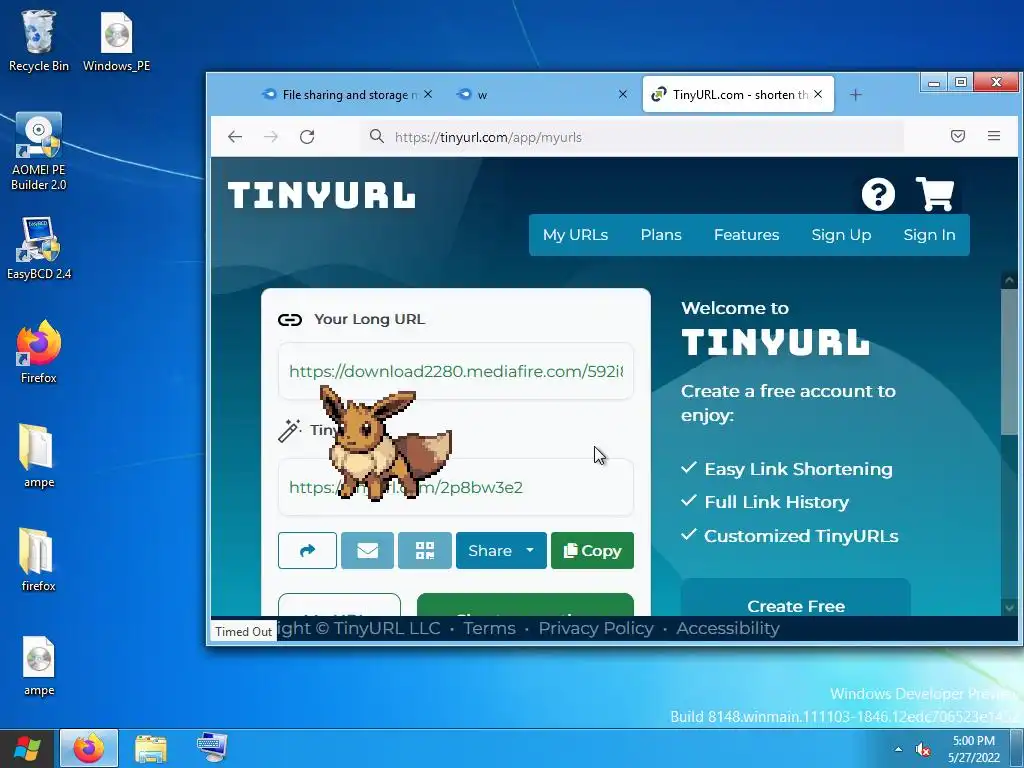The width and height of the screenshot is (1024, 768).
Task: Open the Recycle Bin desktop icon
Action: [39, 40]
